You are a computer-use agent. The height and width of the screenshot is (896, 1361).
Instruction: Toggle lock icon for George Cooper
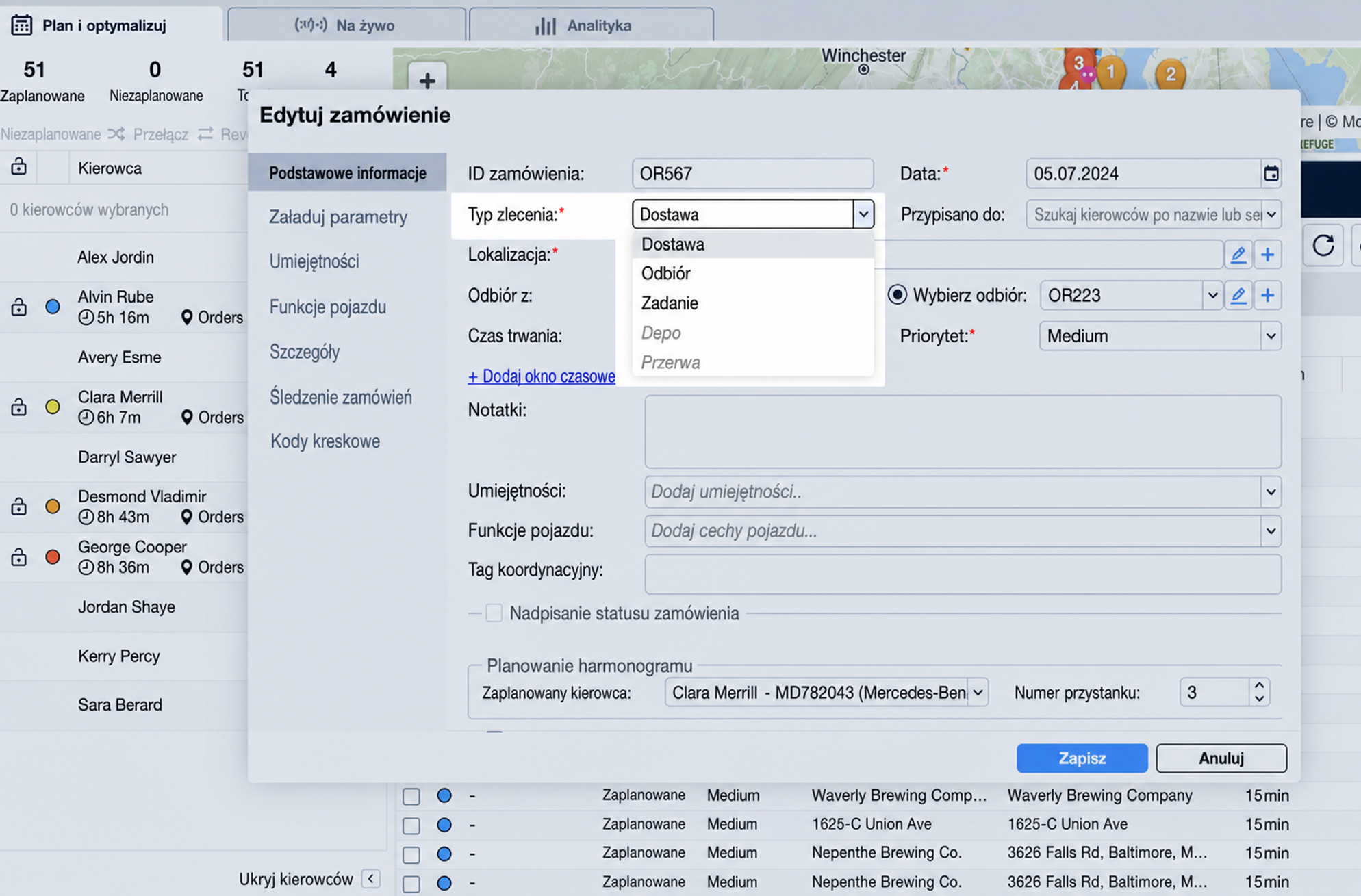coord(18,556)
